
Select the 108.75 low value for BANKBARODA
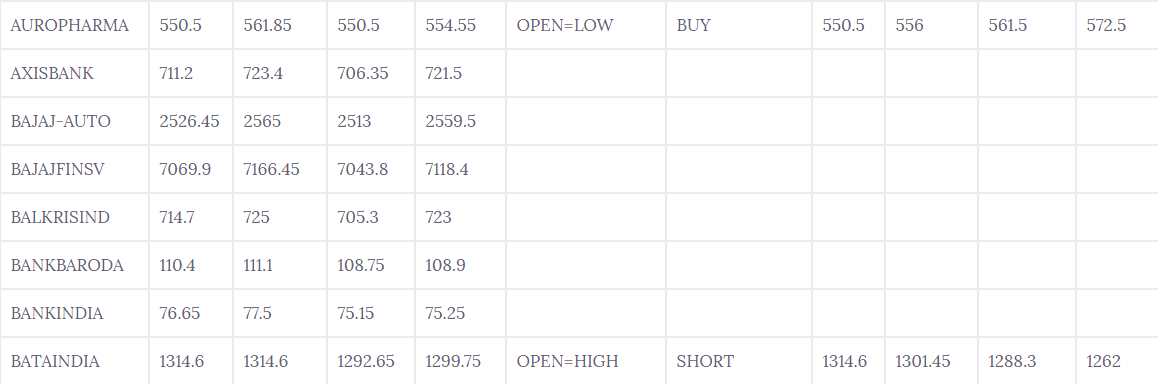coord(371,265)
